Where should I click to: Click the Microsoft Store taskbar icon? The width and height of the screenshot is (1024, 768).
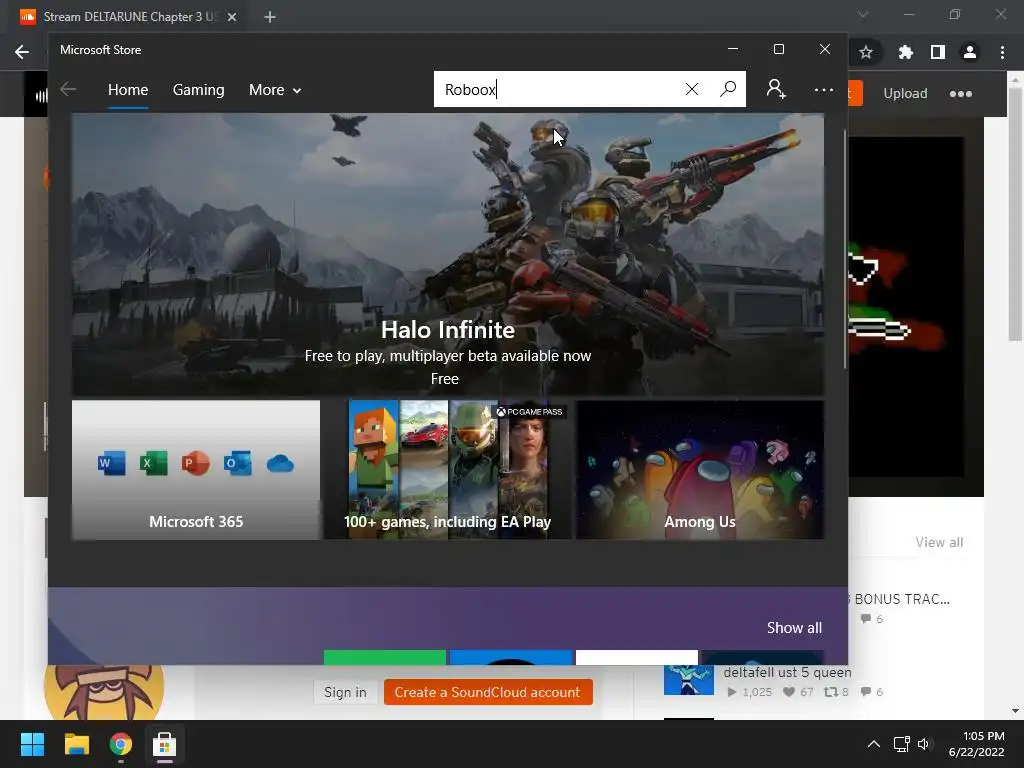point(165,744)
